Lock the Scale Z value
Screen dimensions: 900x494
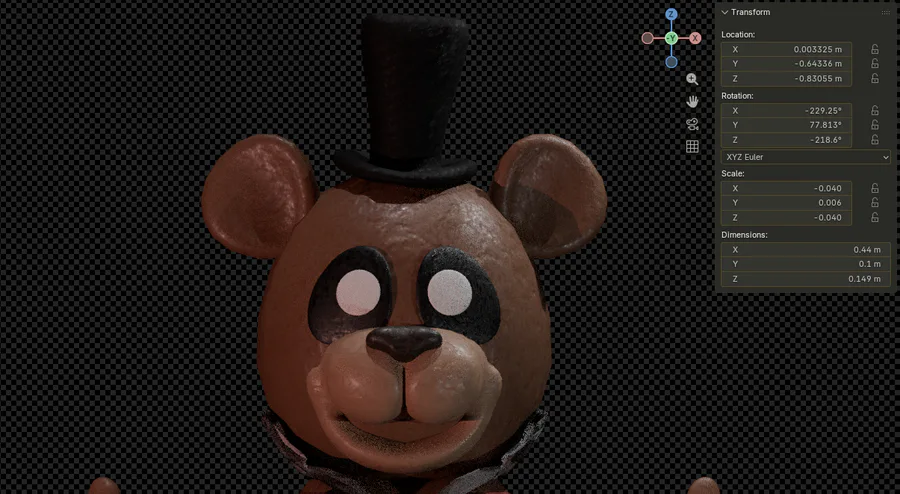875,217
